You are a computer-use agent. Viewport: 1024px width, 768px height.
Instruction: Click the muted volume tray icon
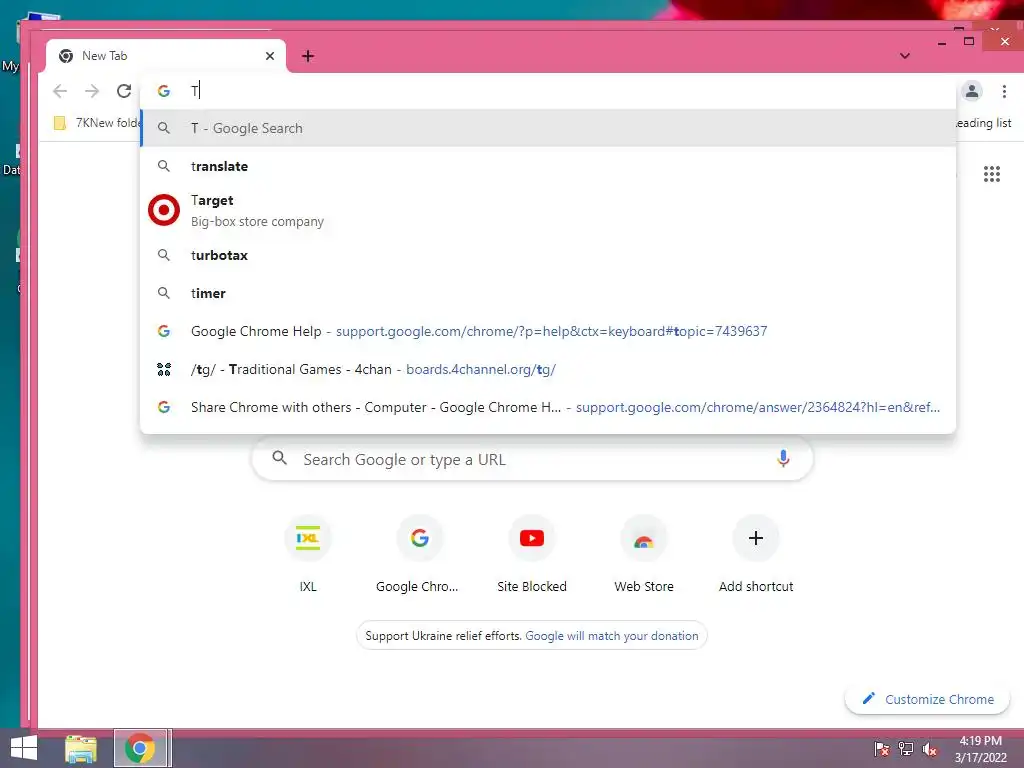coord(930,748)
